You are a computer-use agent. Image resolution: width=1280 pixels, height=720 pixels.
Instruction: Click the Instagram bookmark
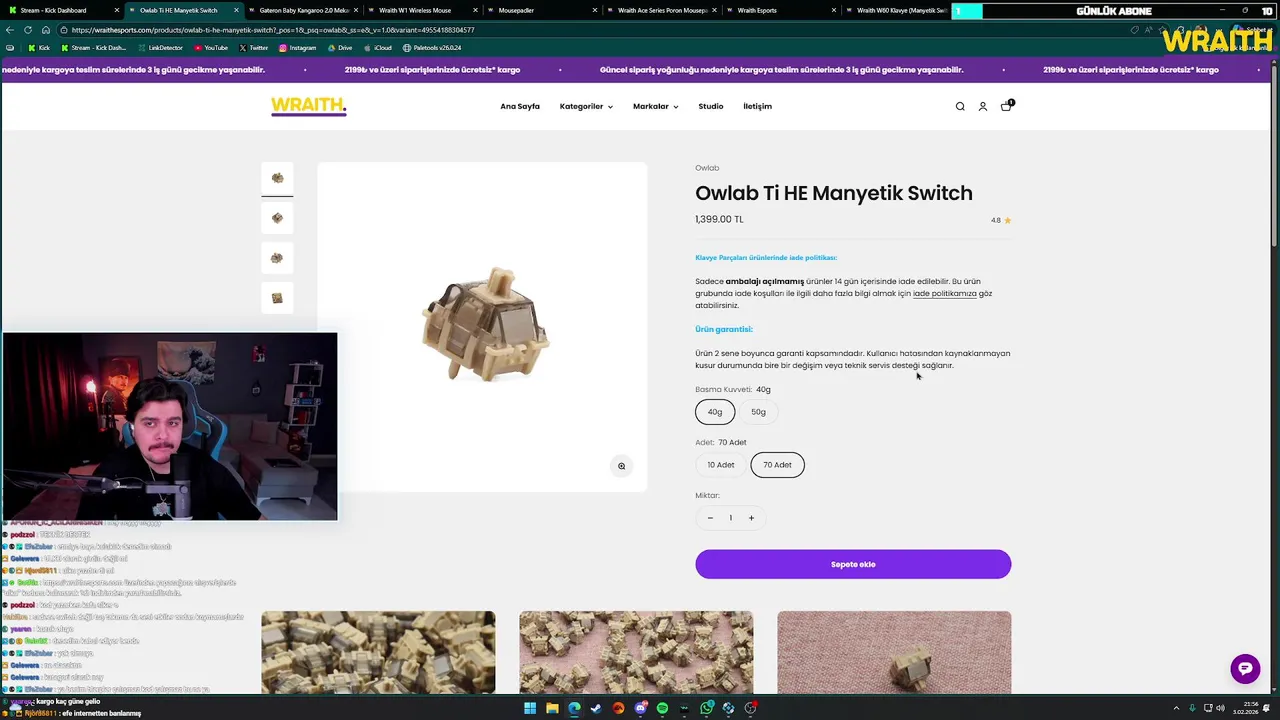(x=297, y=48)
